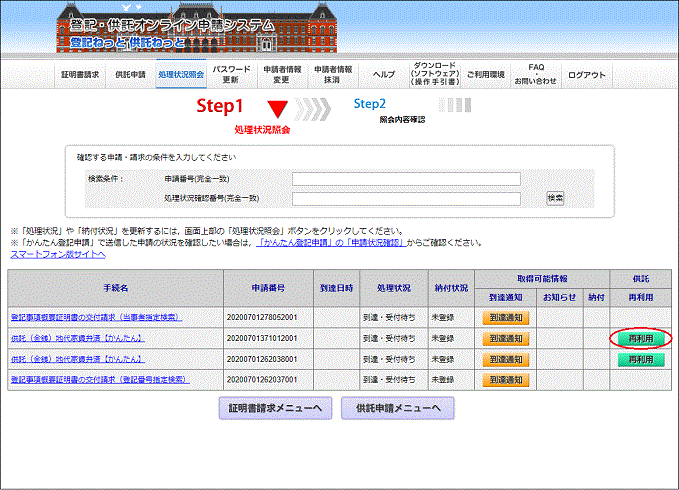Open the 供託申請 menu tab
Viewport: 679px width, 490px height.
(x=130, y=74)
